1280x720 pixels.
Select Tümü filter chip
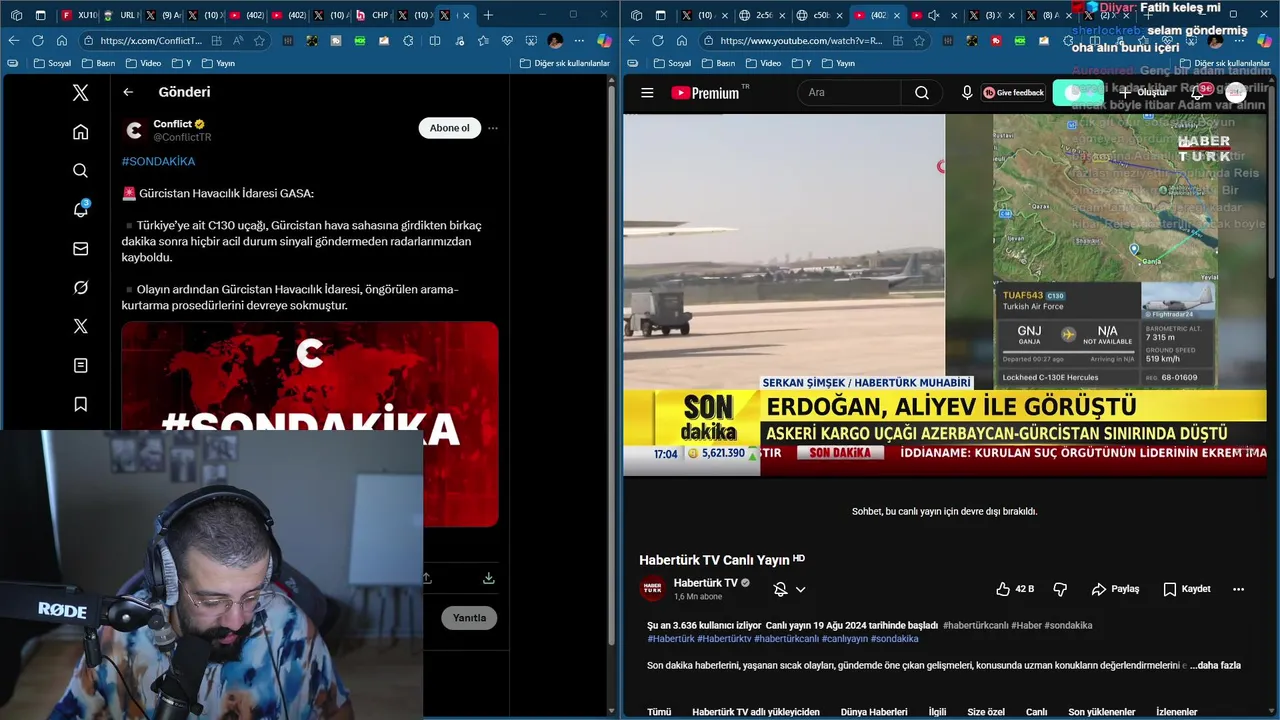[659, 712]
